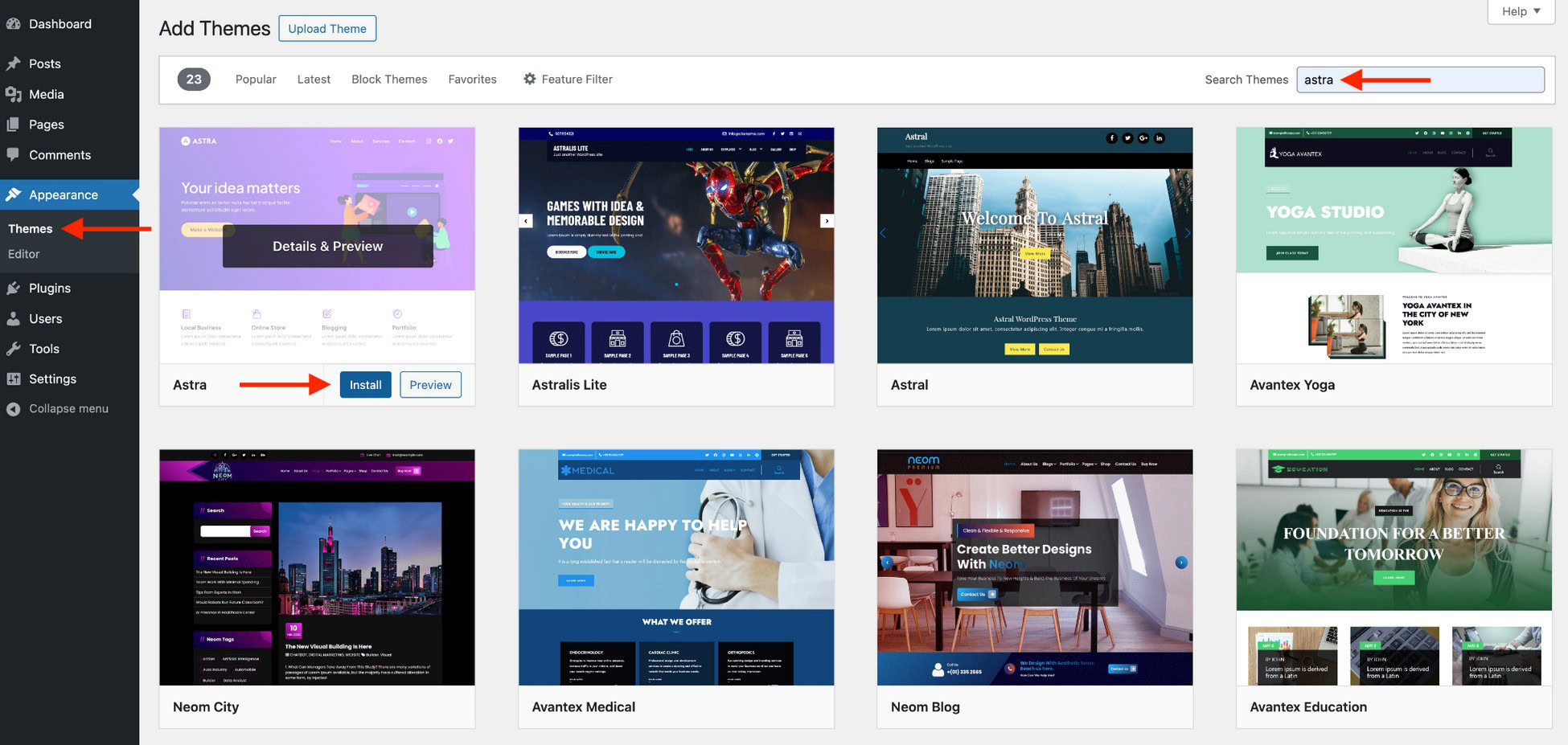Click Details & Preview on Astra
This screenshot has height=745, width=1568.
[x=327, y=246]
